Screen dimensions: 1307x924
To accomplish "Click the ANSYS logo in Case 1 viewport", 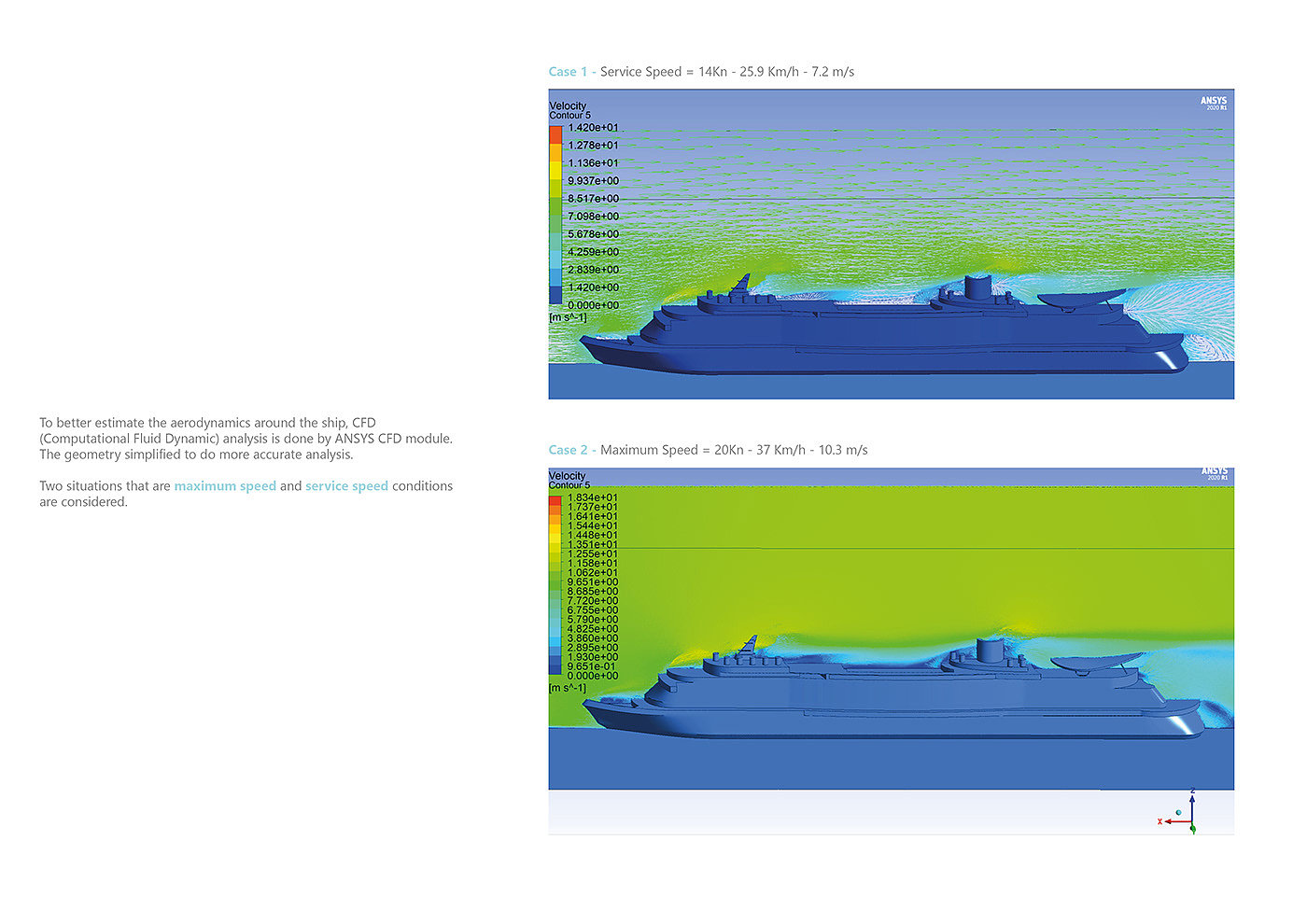I will tap(1214, 102).
